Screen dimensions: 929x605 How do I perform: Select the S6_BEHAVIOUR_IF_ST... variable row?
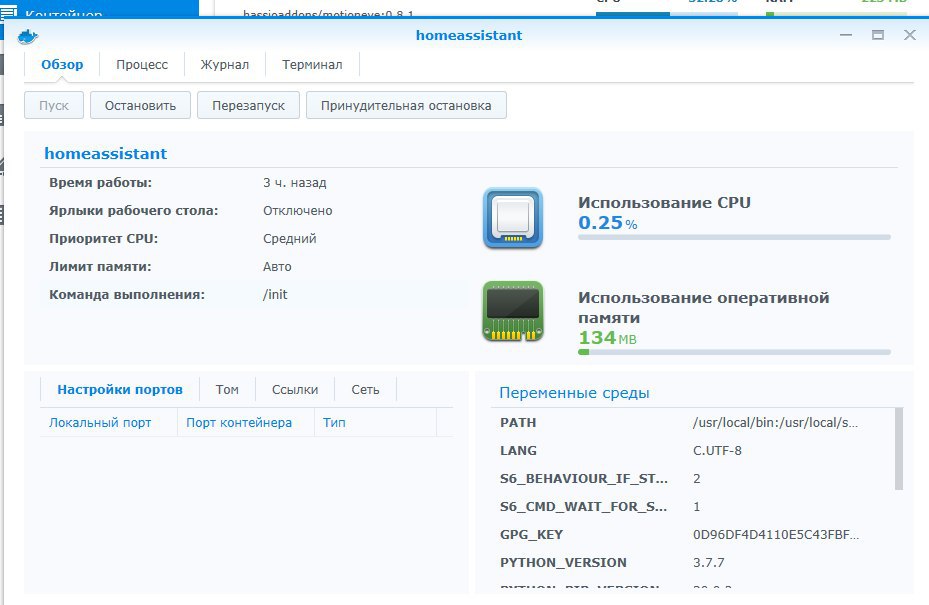(693, 478)
